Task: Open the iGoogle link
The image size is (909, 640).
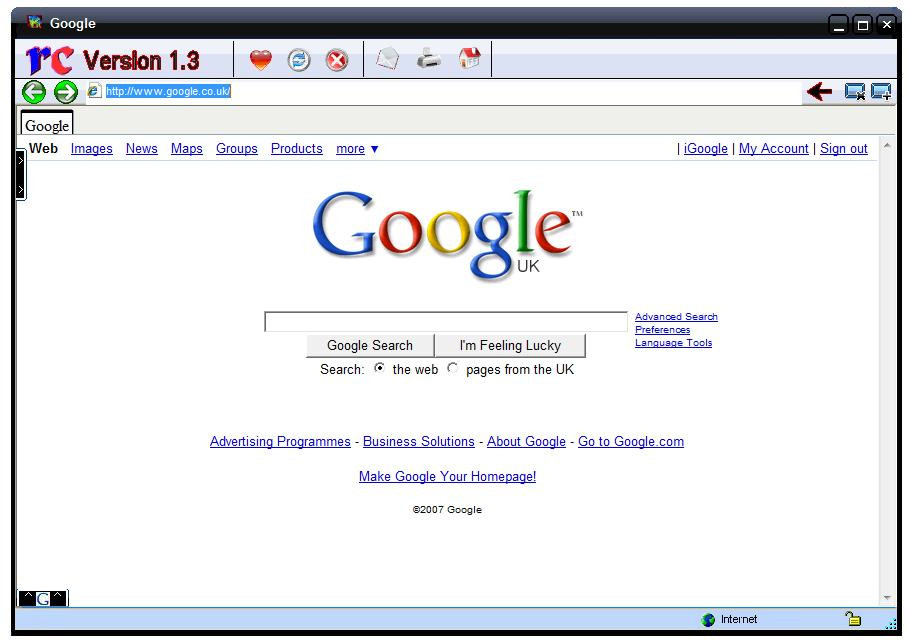Action: pyautogui.click(x=706, y=149)
